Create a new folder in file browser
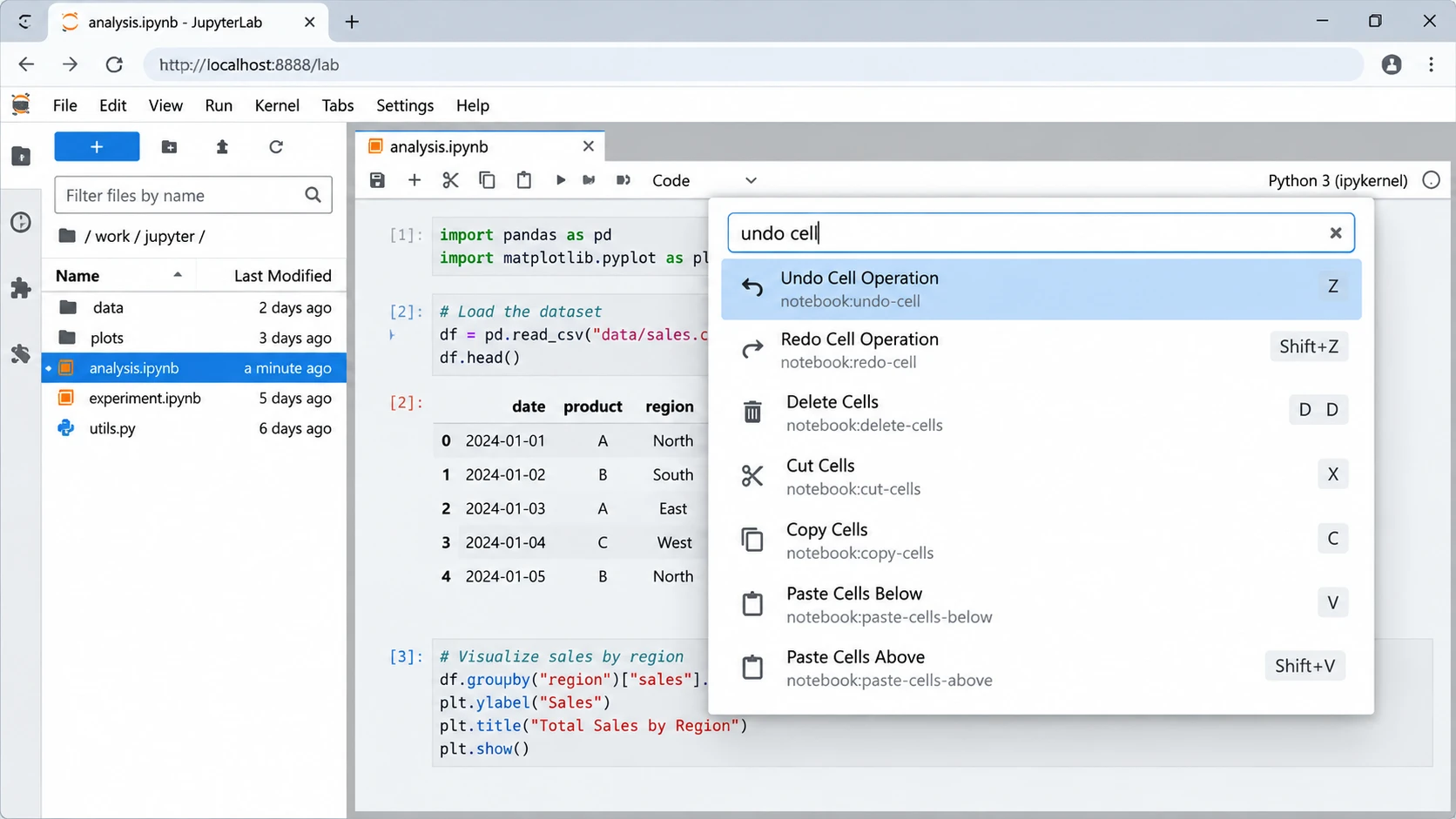 coord(170,147)
